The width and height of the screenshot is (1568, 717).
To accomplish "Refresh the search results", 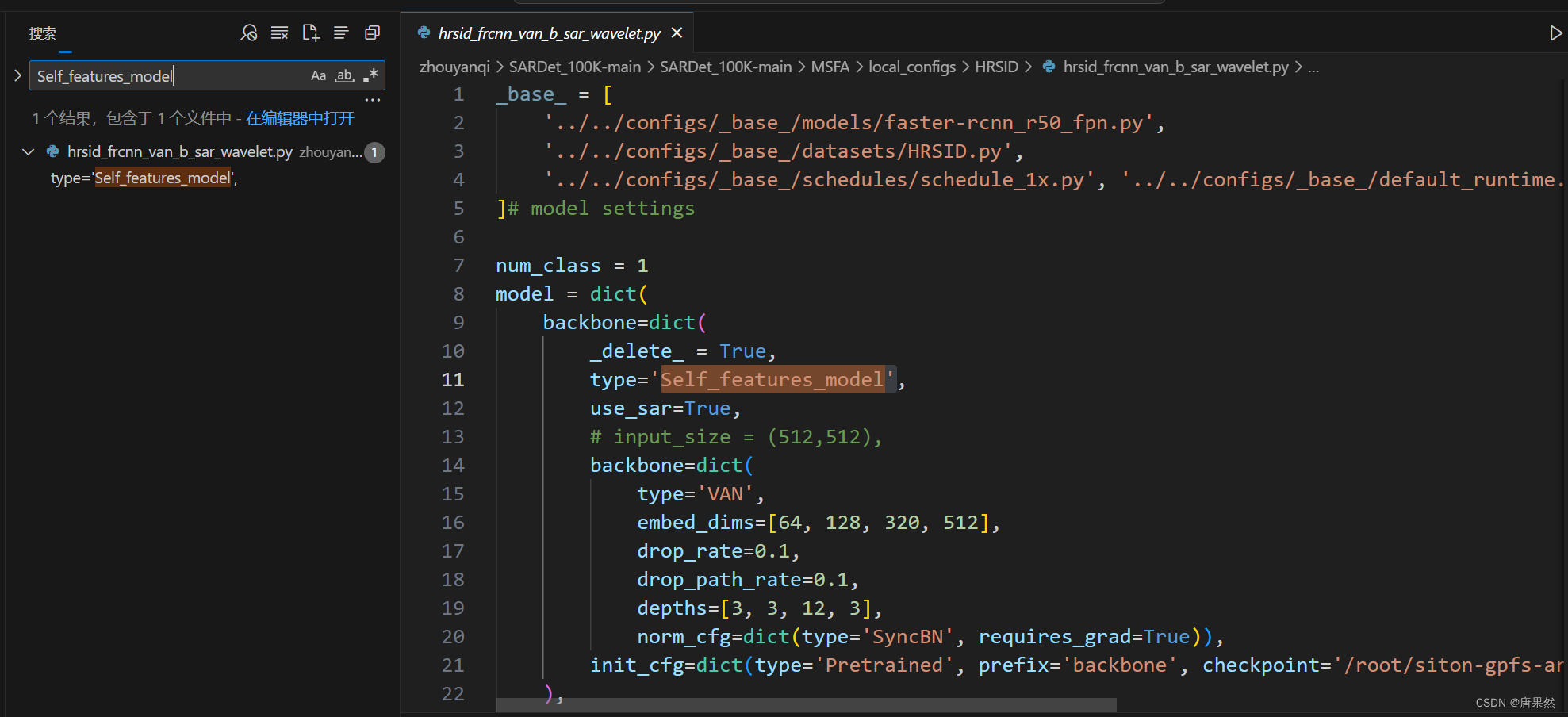I will pos(248,33).
